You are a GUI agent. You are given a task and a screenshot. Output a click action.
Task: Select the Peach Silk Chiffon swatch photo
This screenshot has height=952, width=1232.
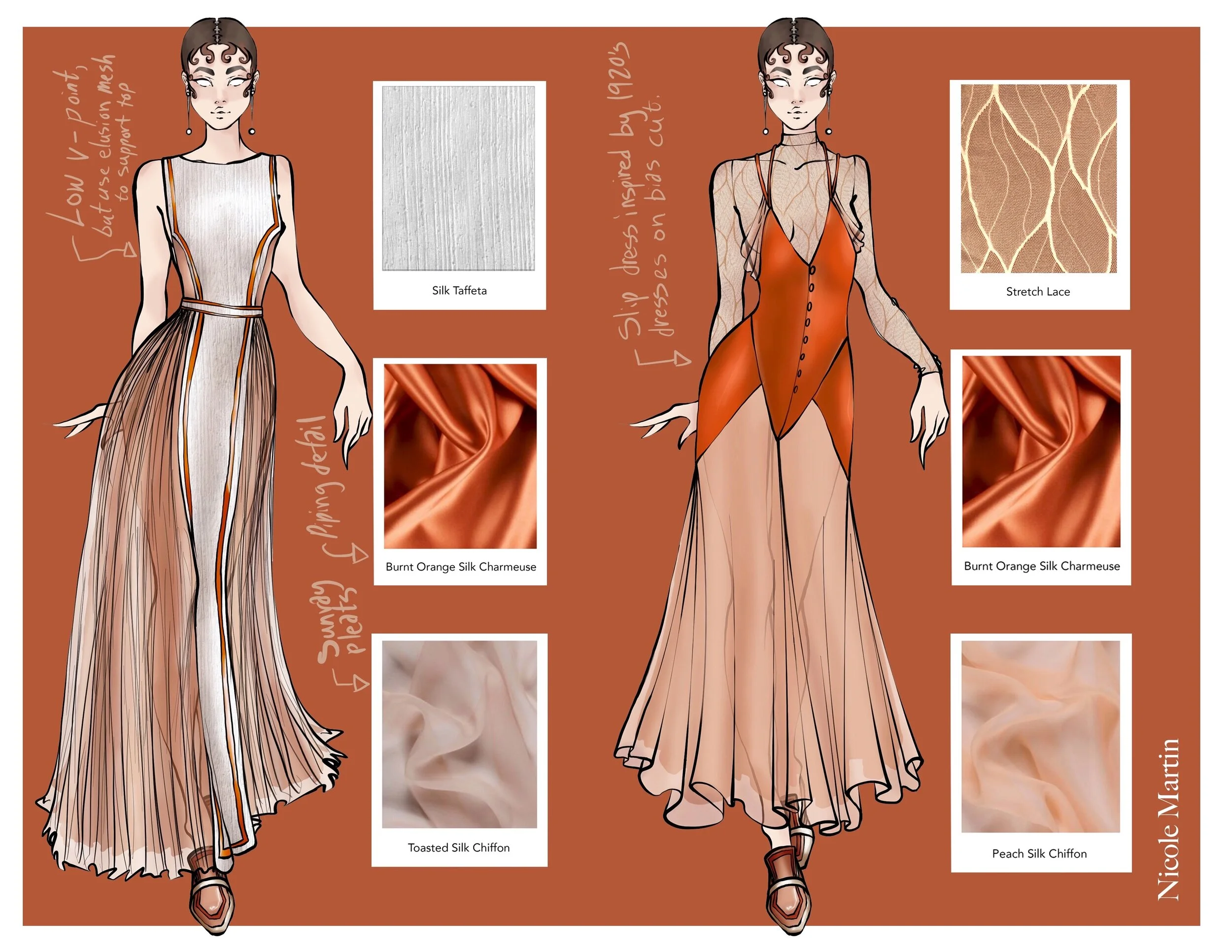pyautogui.click(x=1040, y=736)
